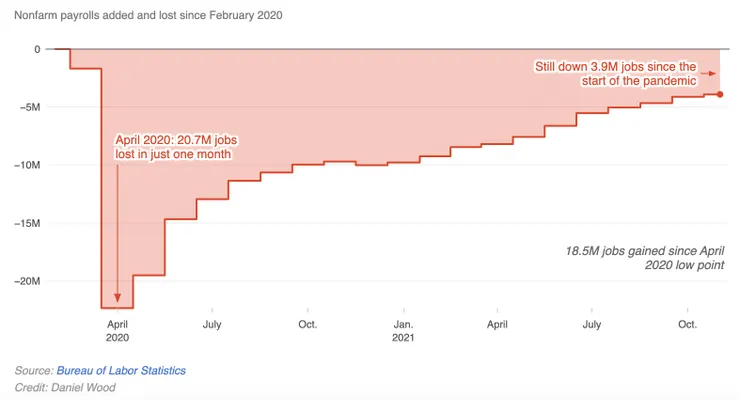Click the October 2021 x-axis label

click(688, 324)
